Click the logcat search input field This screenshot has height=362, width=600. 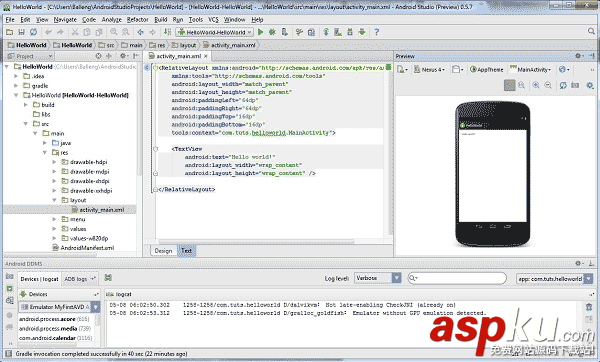457,278
